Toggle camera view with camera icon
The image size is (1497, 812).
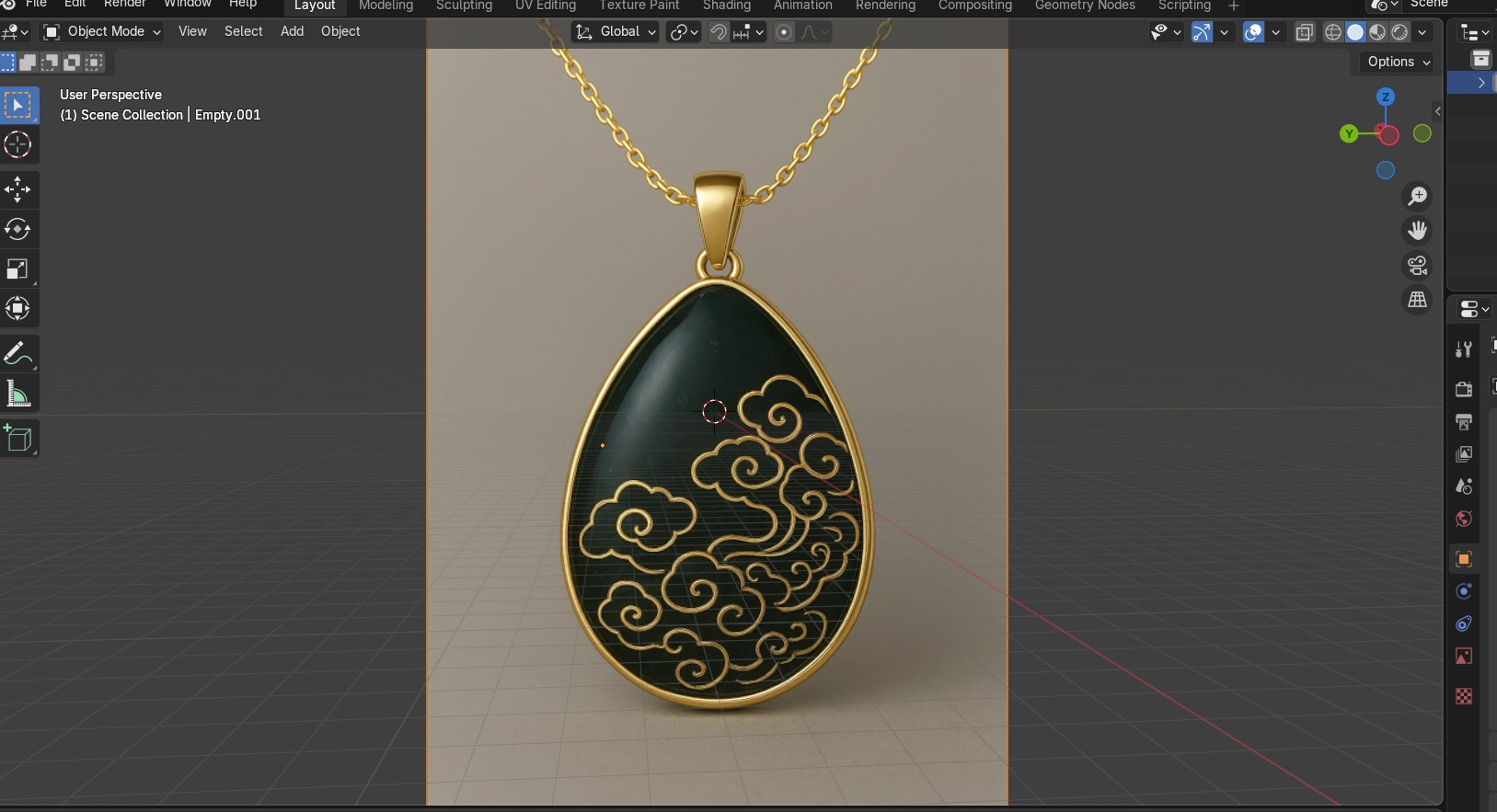[x=1417, y=266]
